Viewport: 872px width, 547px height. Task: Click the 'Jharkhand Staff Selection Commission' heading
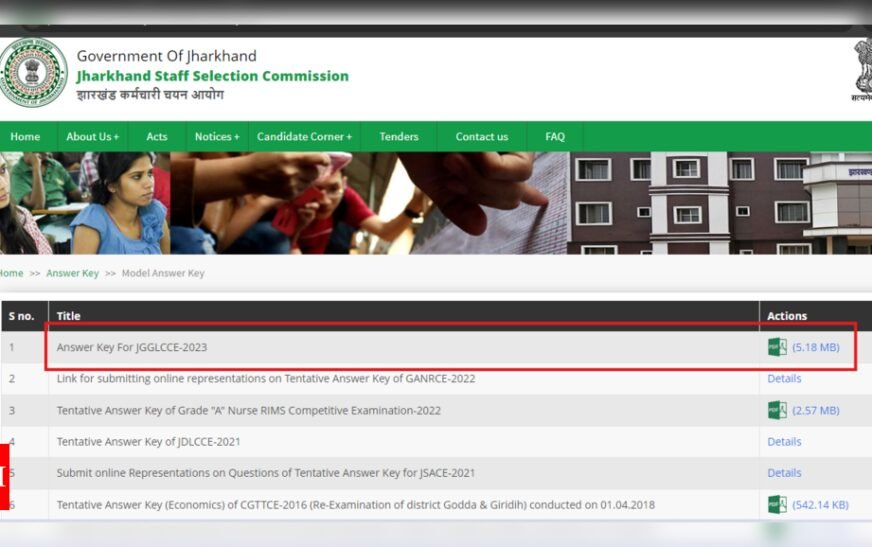pyautogui.click(x=212, y=76)
